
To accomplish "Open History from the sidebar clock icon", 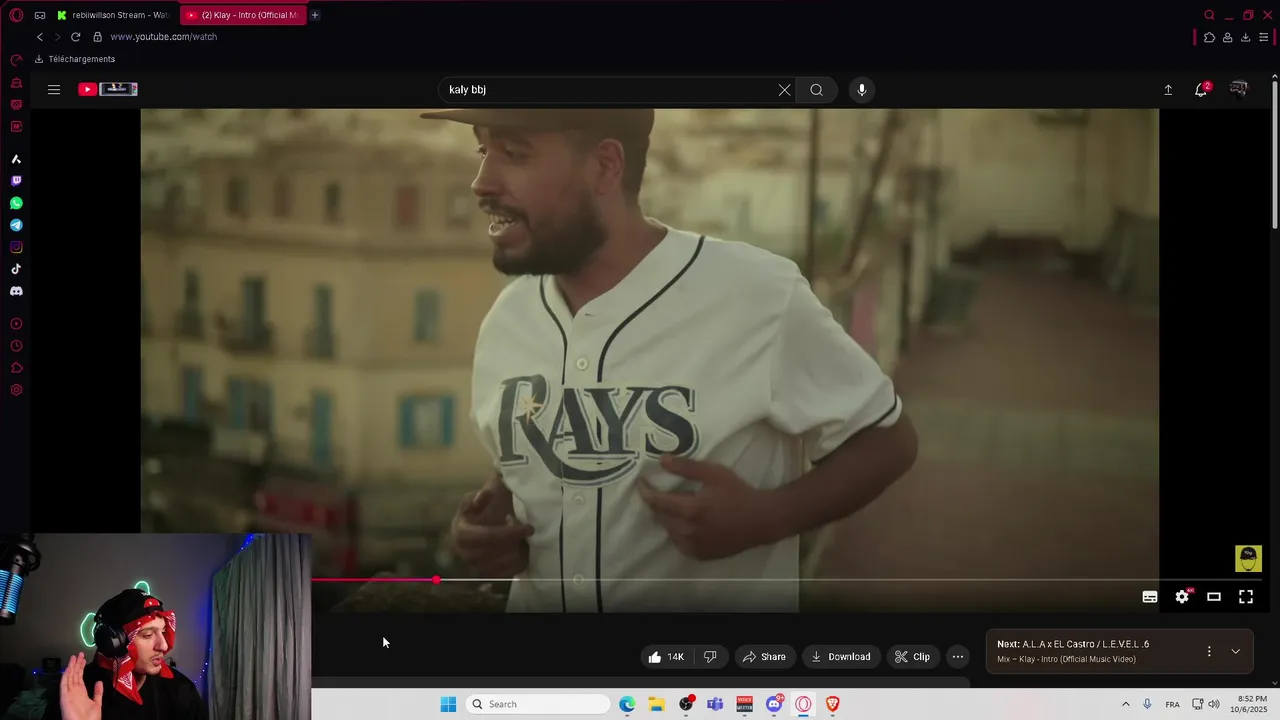I will pos(16,346).
